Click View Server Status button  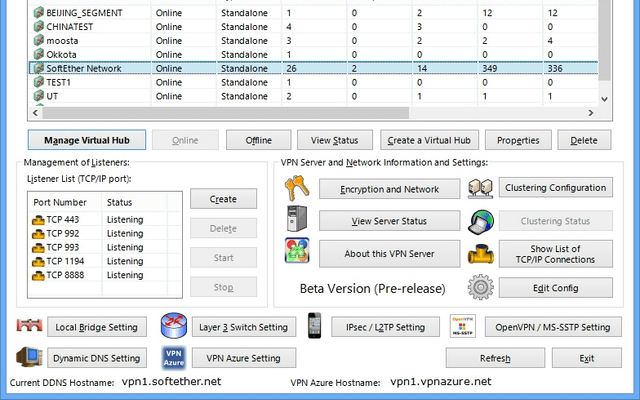(x=389, y=221)
